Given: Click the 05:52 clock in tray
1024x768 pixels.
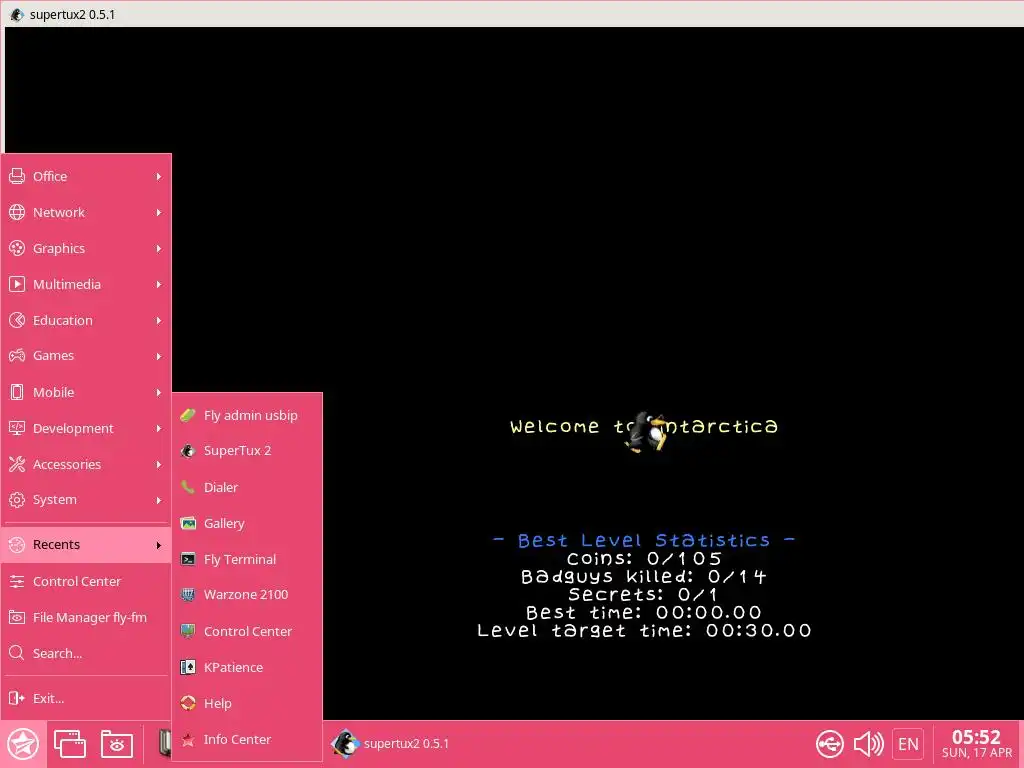Looking at the screenshot, I should pos(976,737).
